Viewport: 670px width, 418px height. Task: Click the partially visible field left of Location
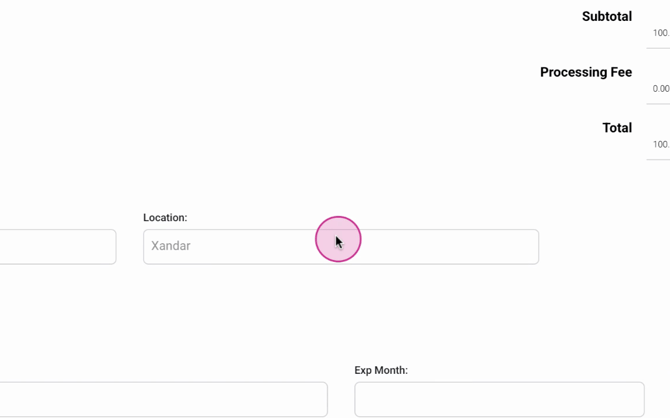tap(57, 247)
